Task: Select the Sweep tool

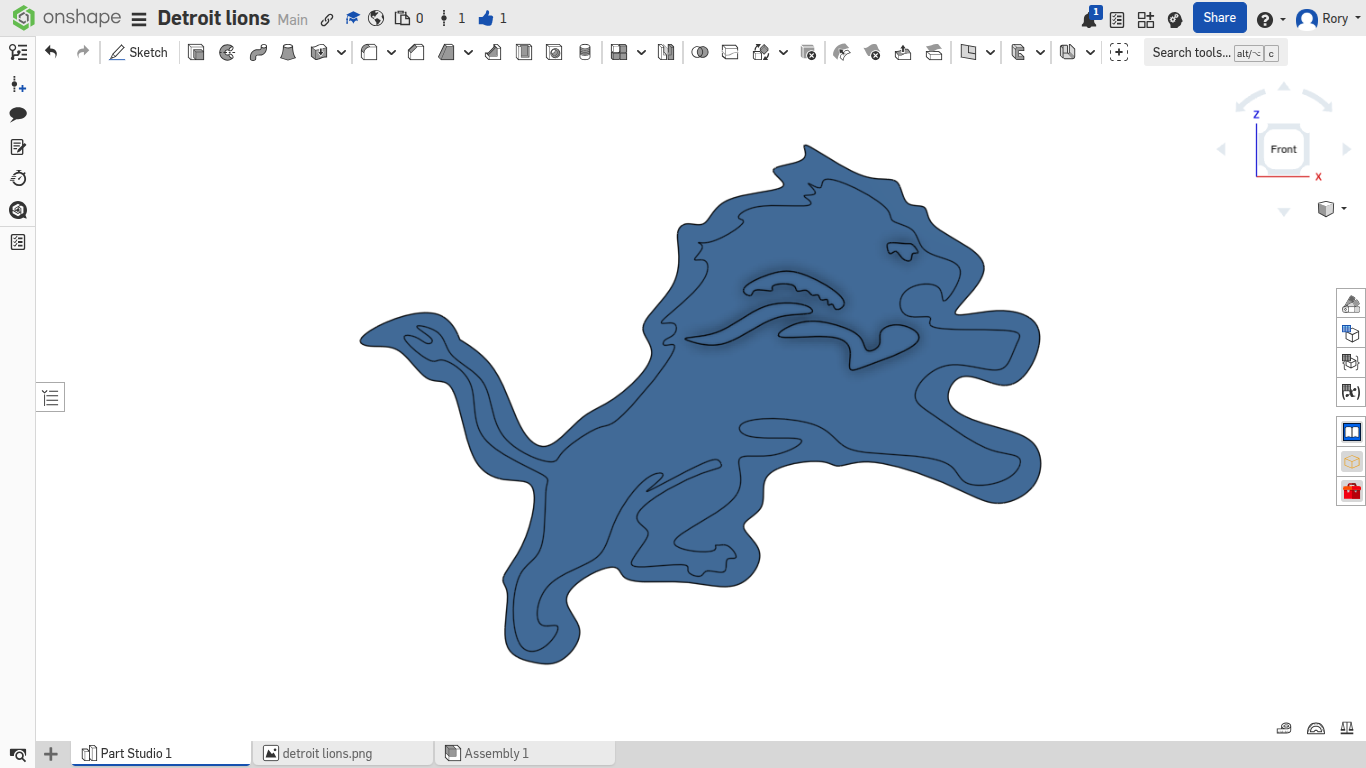Action: 258,52
